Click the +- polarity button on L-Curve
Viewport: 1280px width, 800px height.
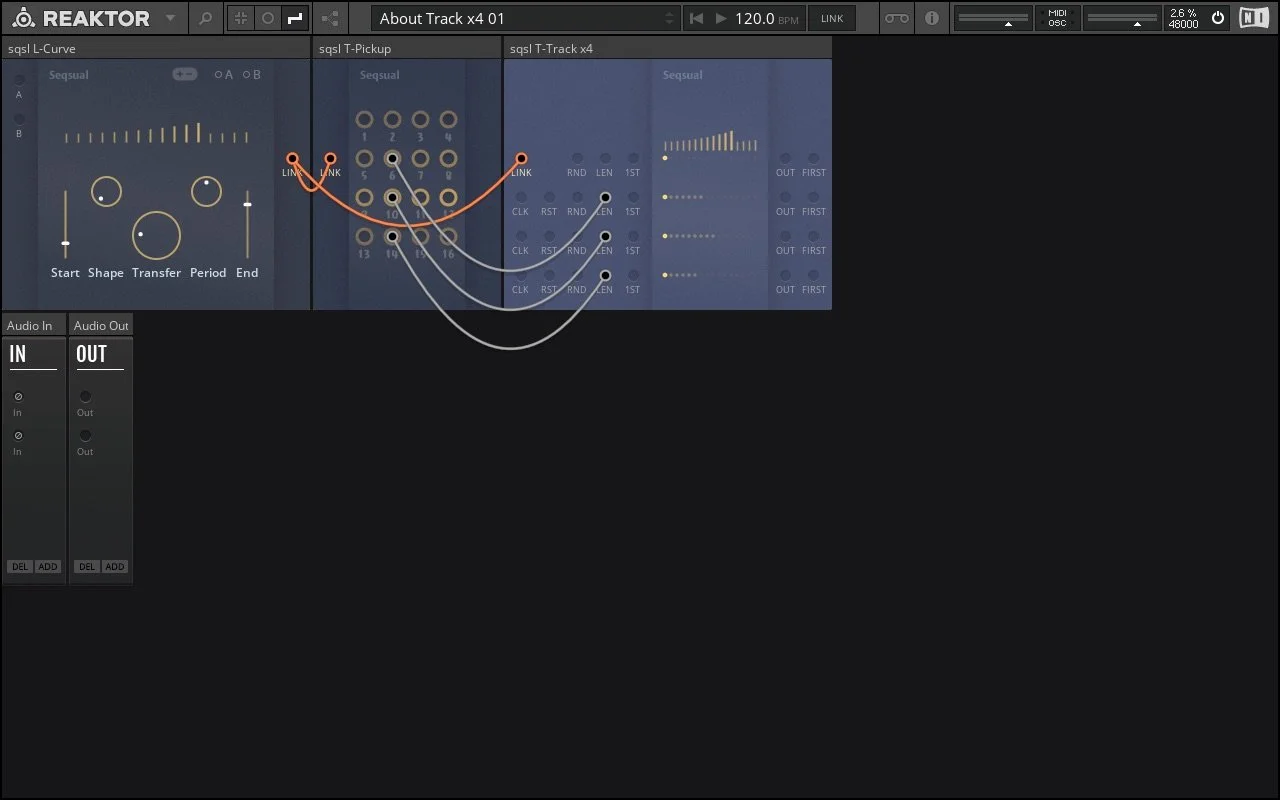coord(185,74)
